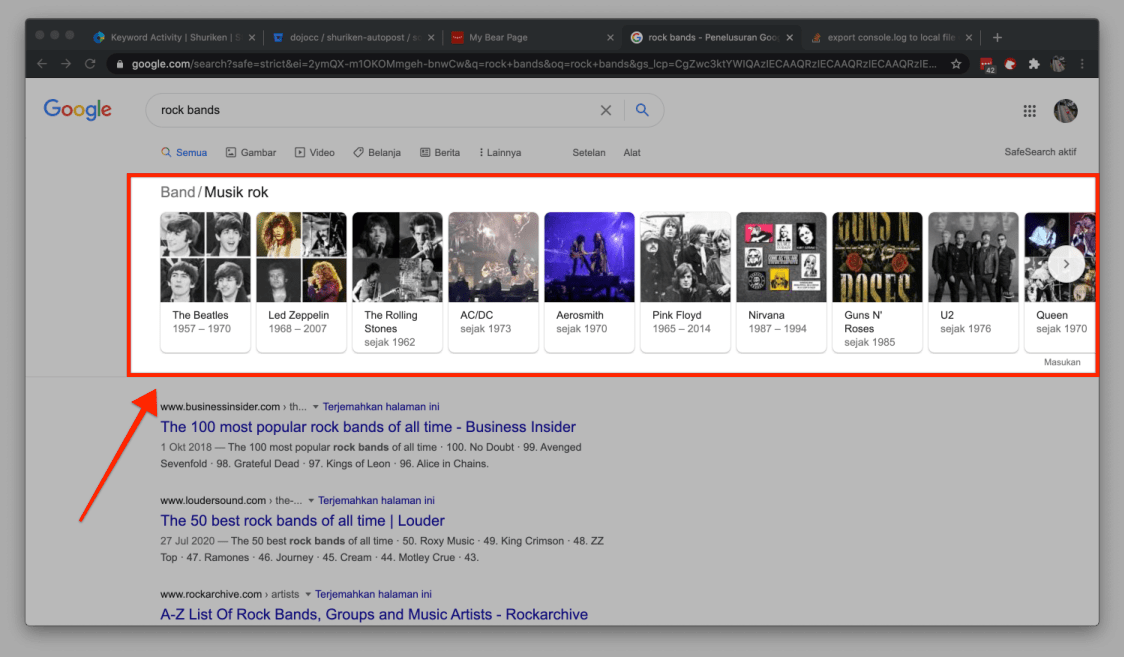Click the Musik rok carousel heading
Viewport: 1124px width, 657px height.
coord(236,192)
